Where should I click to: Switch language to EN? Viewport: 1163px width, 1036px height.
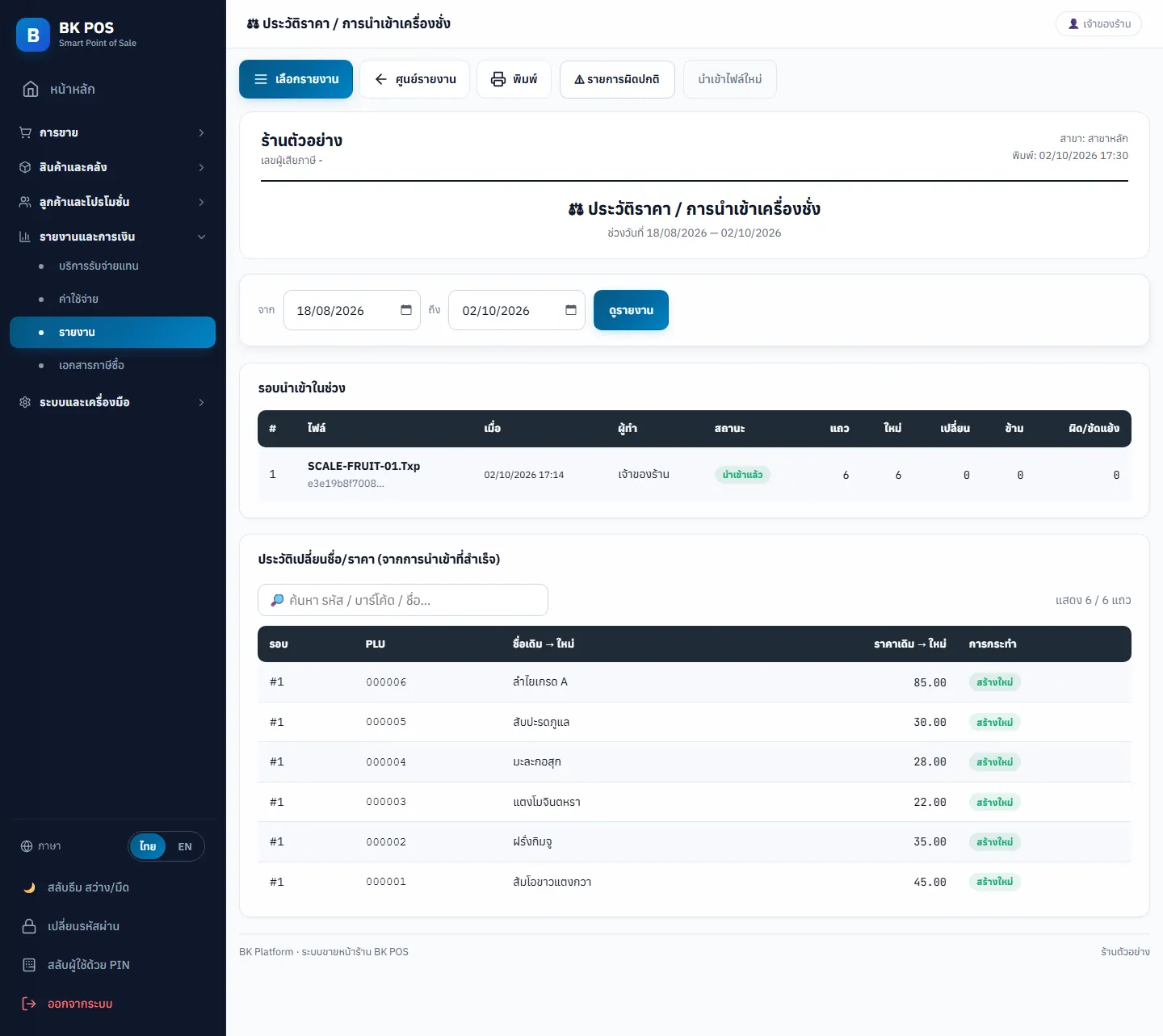point(185,846)
